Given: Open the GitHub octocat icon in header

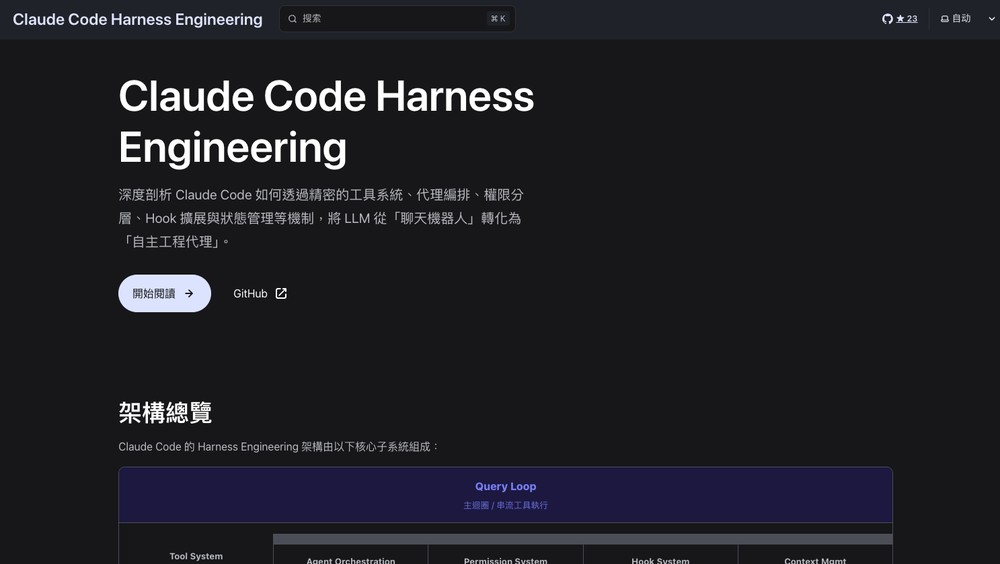Looking at the screenshot, I should [887, 19].
